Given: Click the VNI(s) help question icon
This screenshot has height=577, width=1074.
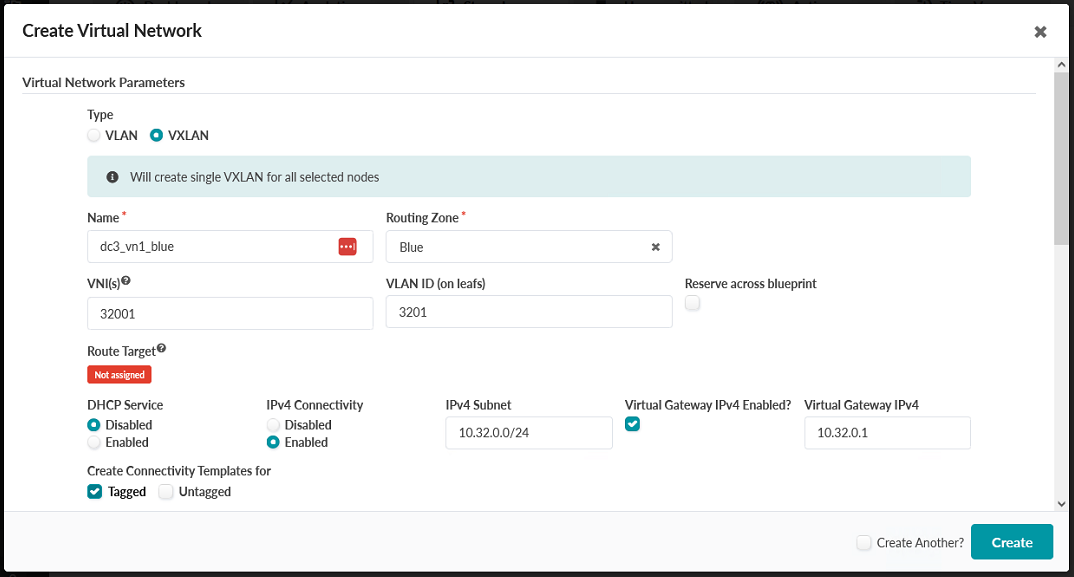Looking at the screenshot, I should click(x=126, y=282).
